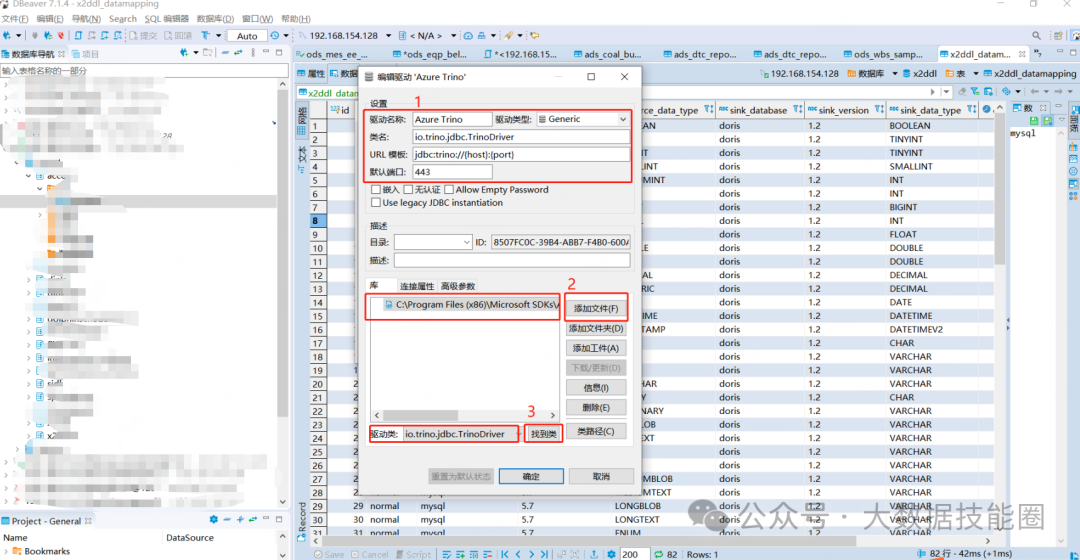1080x560 pixels.
Task: Open the 驱动类 driver class dropdown
Action: (x=520, y=434)
